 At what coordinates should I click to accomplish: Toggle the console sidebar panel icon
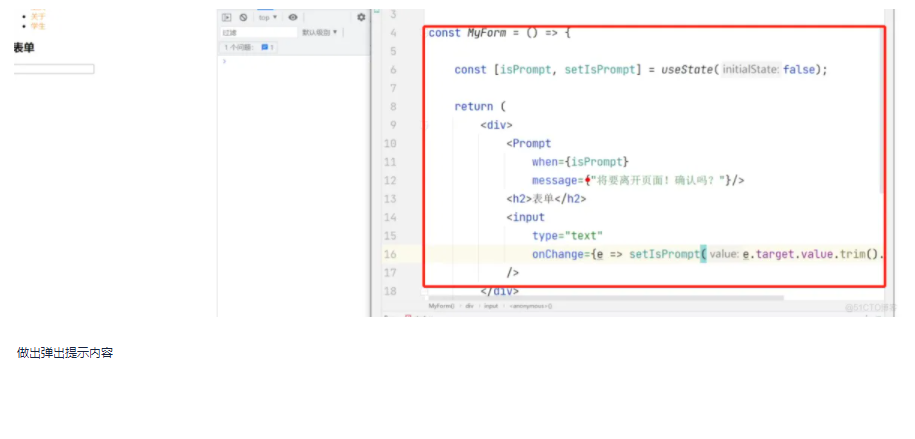coord(227,18)
